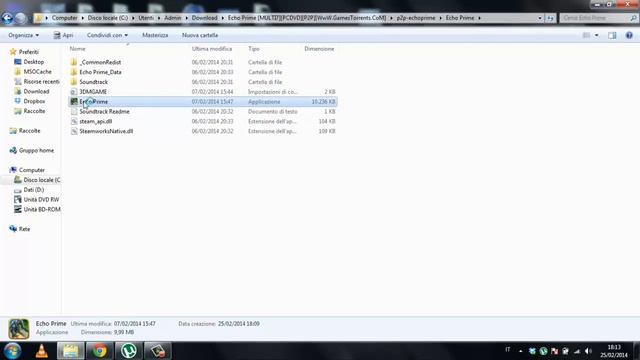Click Utenti in the address bar path
Image resolution: width=640 pixels, height=360 pixels.
tap(146, 18)
